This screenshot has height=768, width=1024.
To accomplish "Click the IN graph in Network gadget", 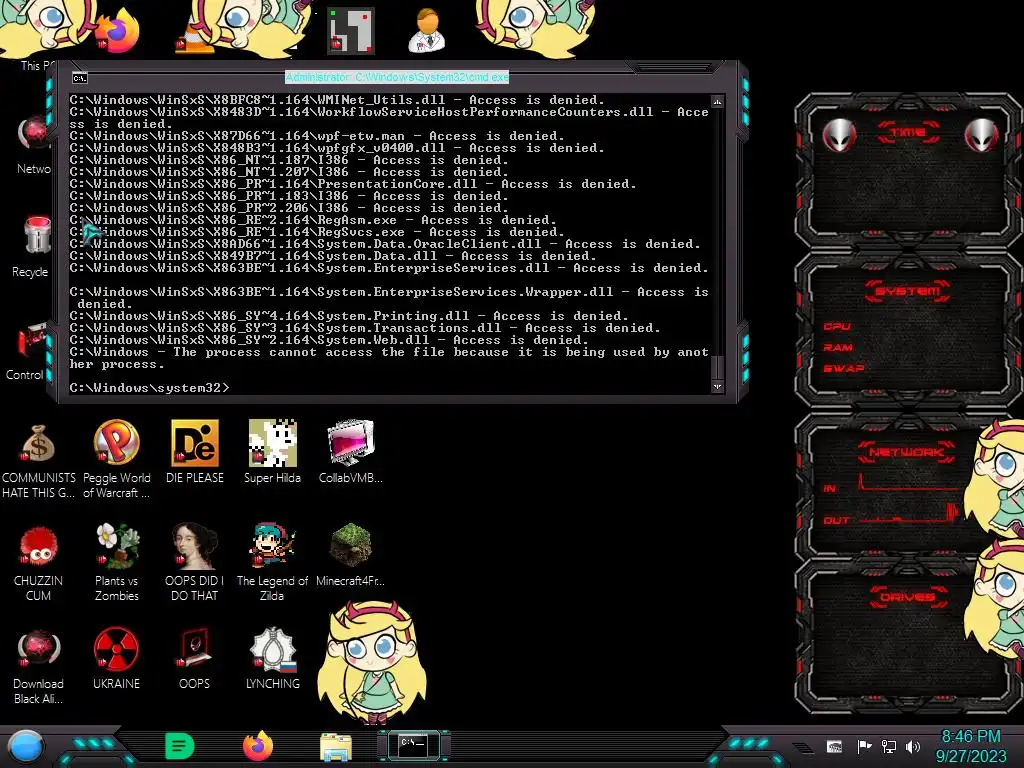I will tap(909, 483).
